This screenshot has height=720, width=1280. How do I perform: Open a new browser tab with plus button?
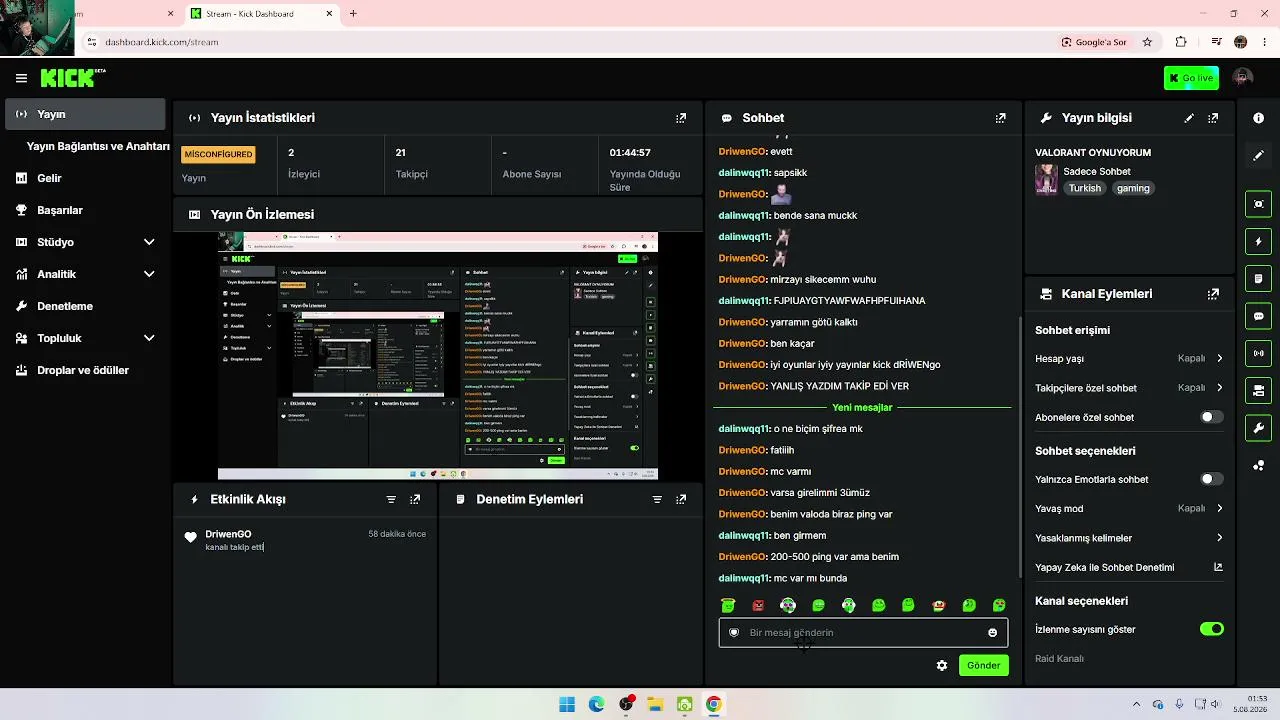tap(353, 14)
